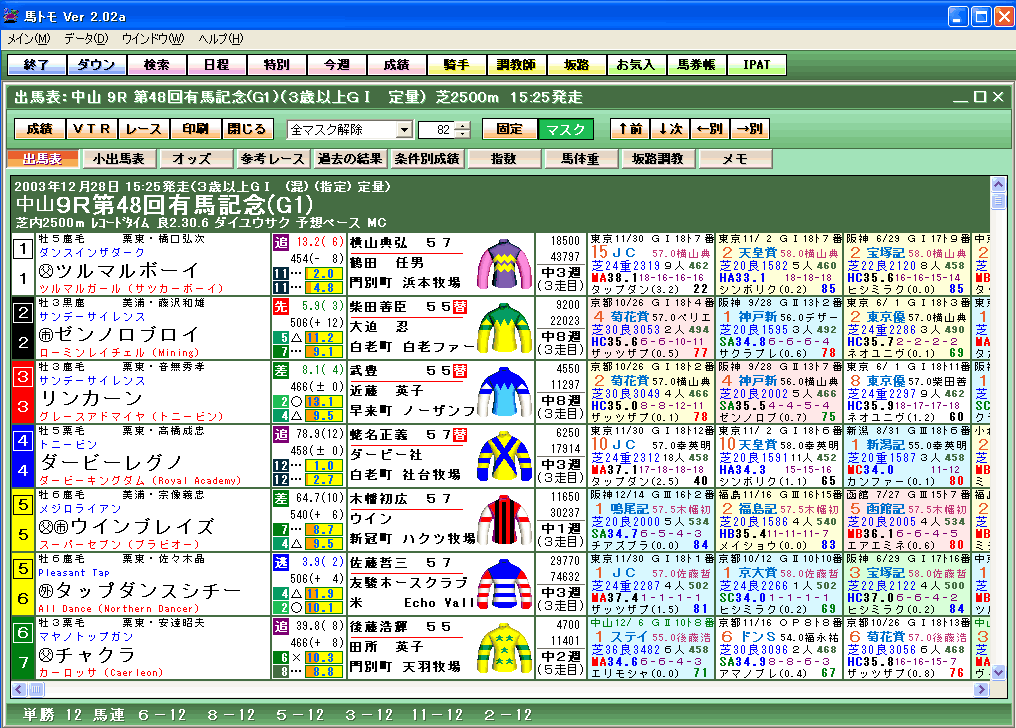Go to previous race with ↑前 button
Screen dimensions: 1016x728
pyautogui.click(x=630, y=129)
